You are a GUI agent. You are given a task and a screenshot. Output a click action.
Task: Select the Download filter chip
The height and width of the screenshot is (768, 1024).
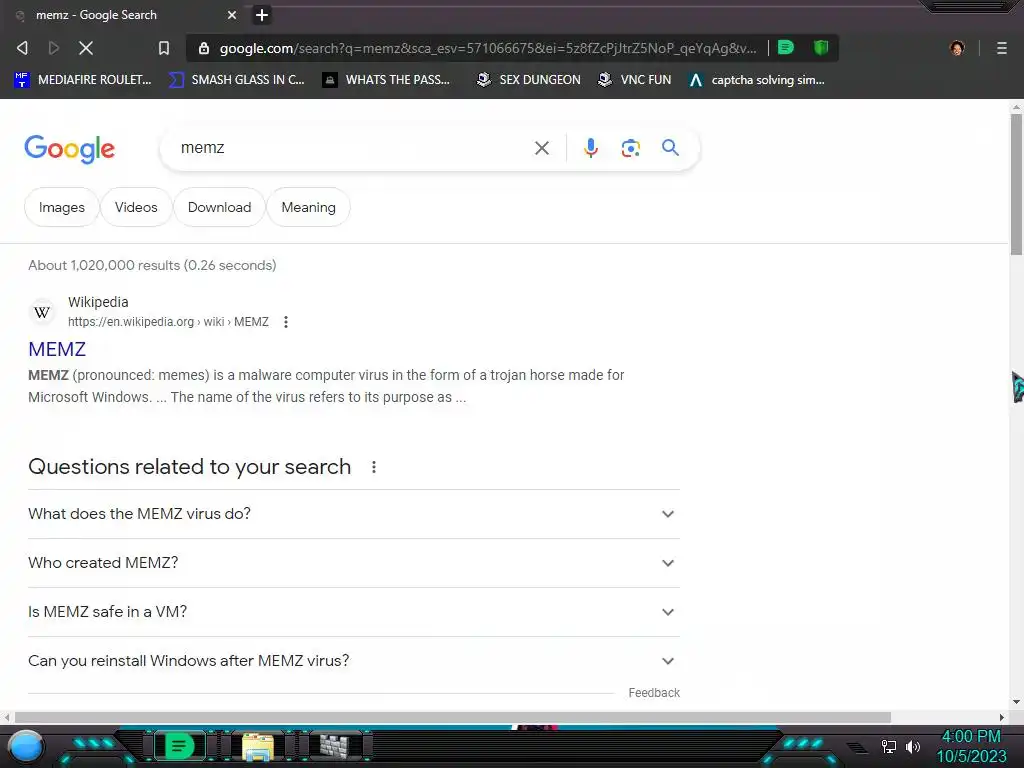pyautogui.click(x=219, y=207)
